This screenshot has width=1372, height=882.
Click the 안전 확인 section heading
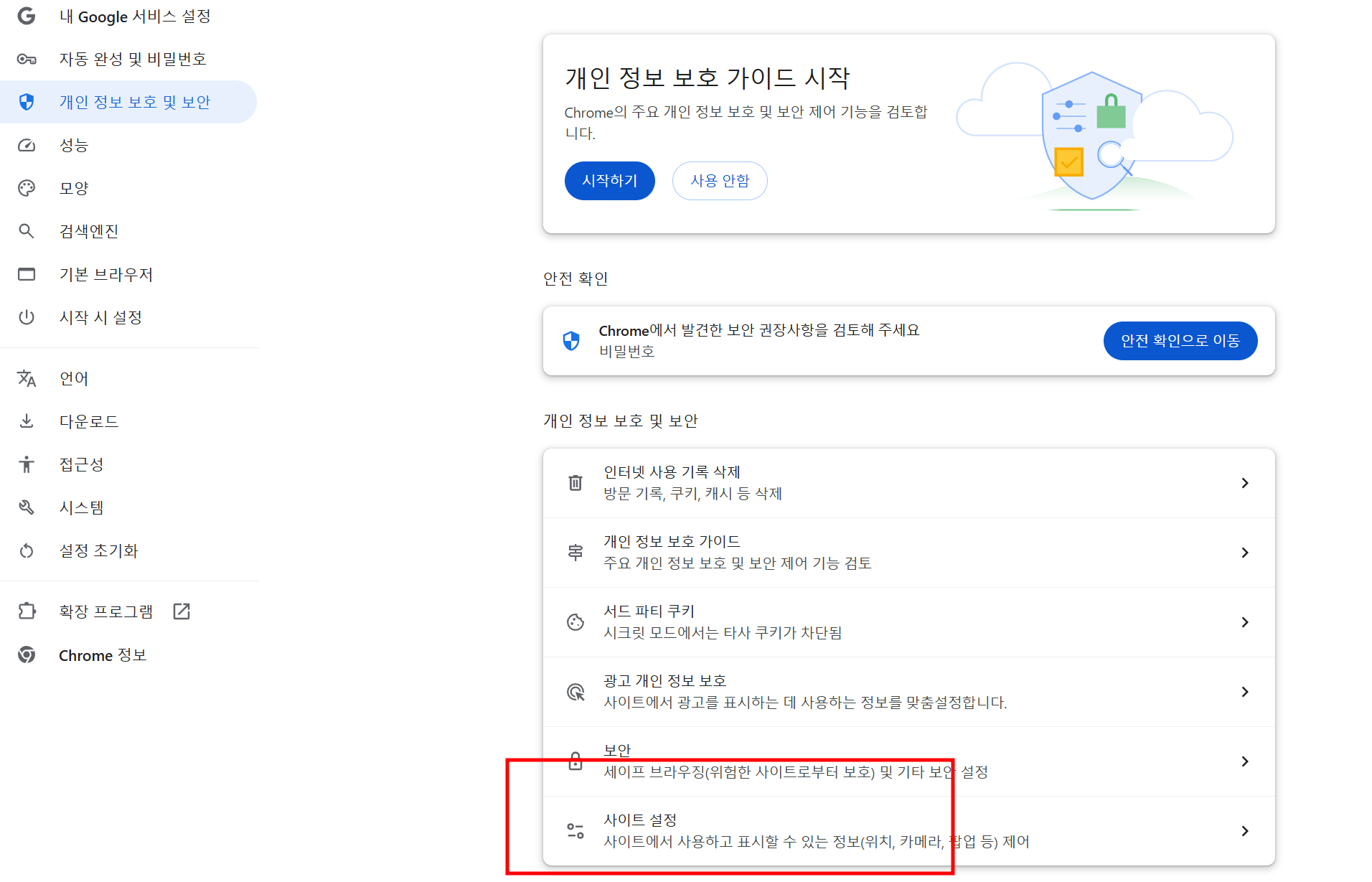[575, 278]
